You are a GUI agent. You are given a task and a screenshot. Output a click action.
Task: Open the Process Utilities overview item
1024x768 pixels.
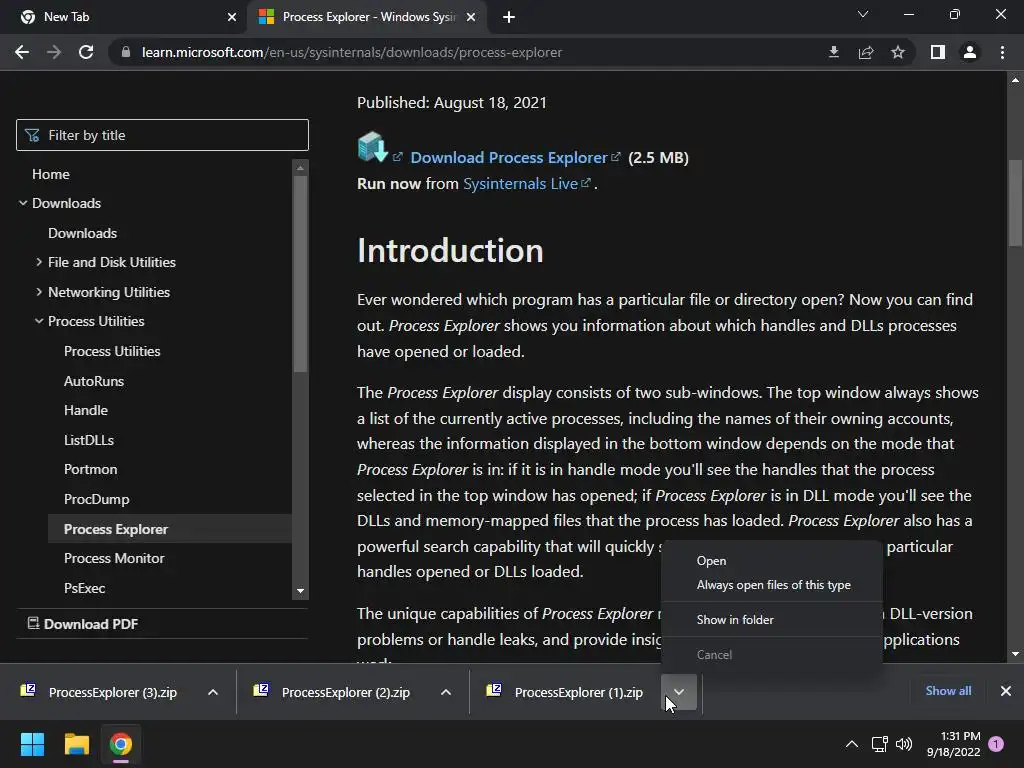click(x=112, y=351)
